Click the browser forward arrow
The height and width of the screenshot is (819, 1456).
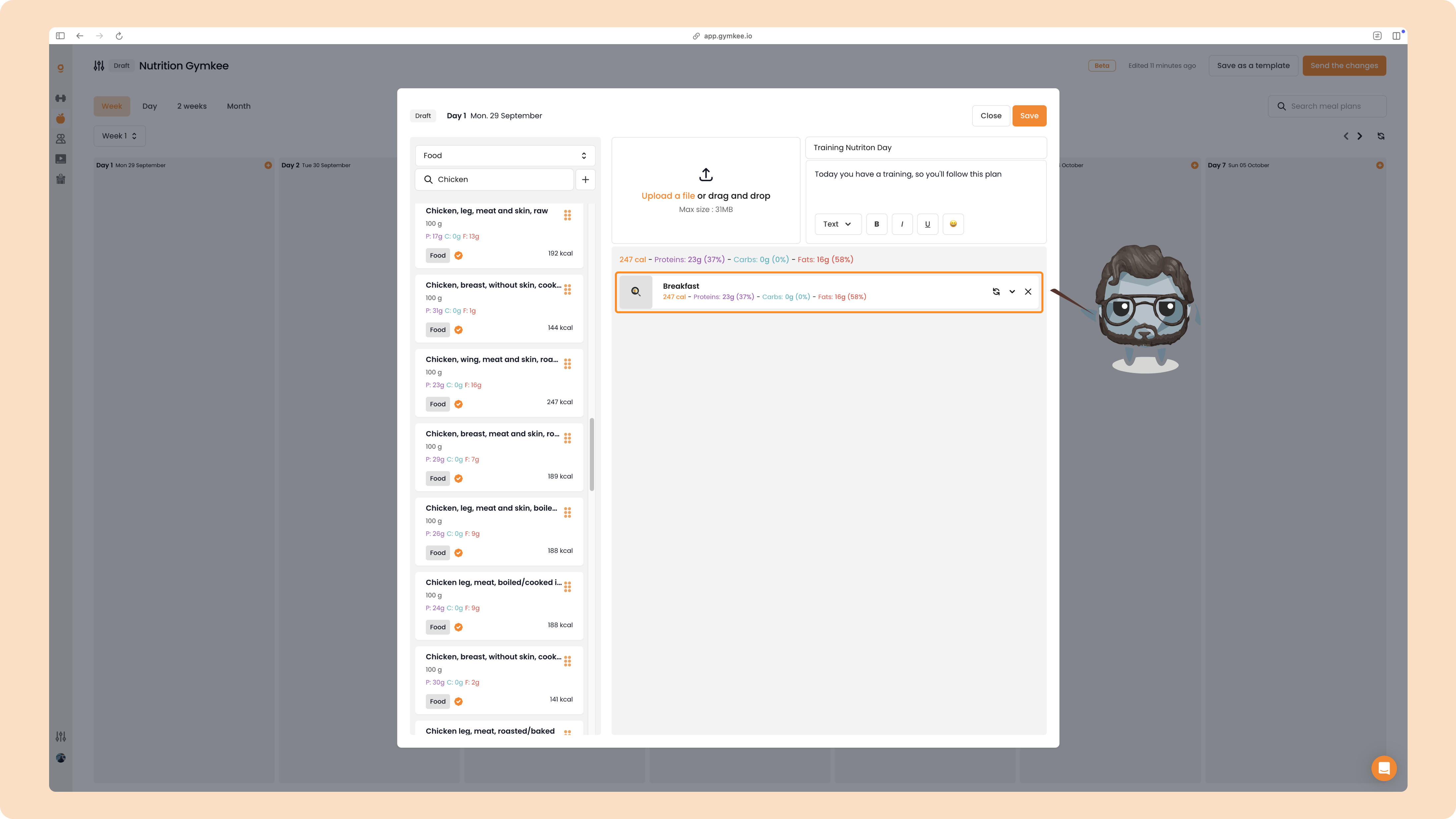(99, 36)
